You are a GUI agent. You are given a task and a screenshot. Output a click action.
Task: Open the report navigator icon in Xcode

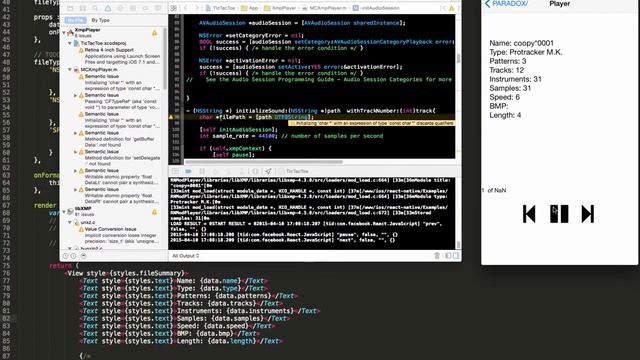click(x=158, y=8)
